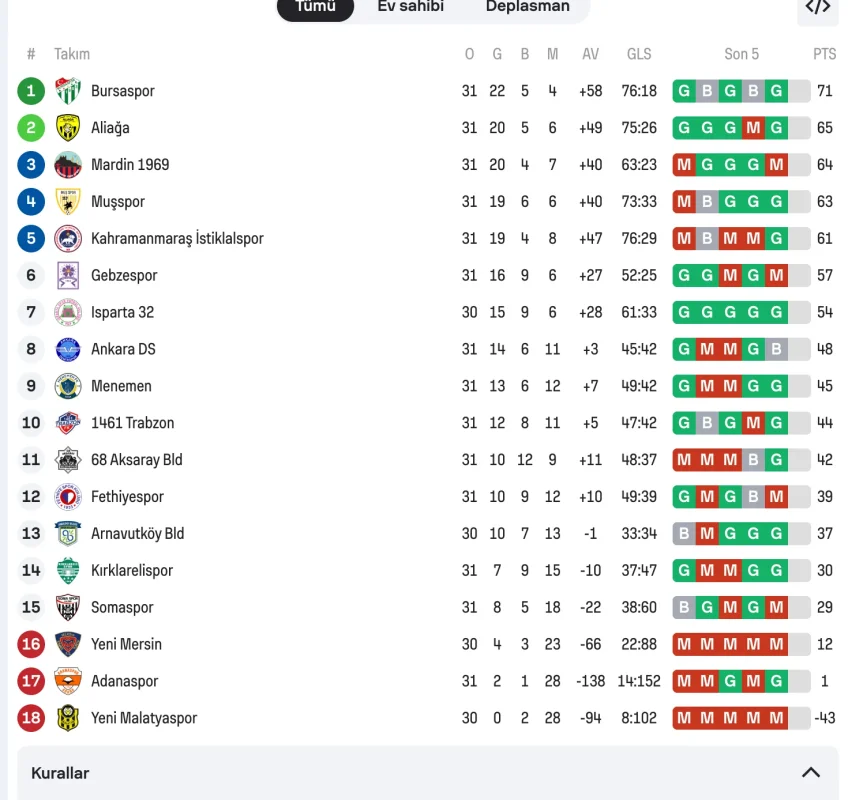Click the Arnavutköy Bld team name
This screenshot has width=848, height=800.
[137, 534]
